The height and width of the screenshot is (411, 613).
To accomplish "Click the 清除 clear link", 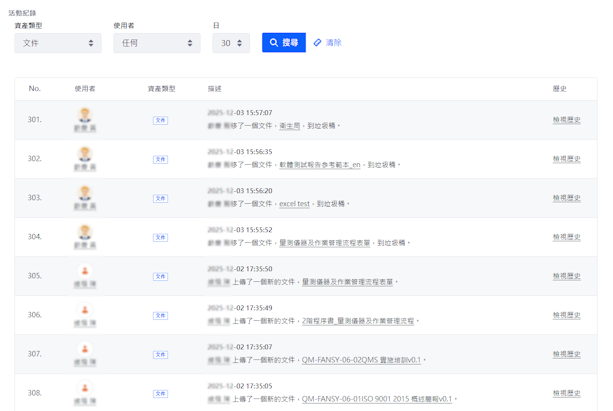I will 328,43.
